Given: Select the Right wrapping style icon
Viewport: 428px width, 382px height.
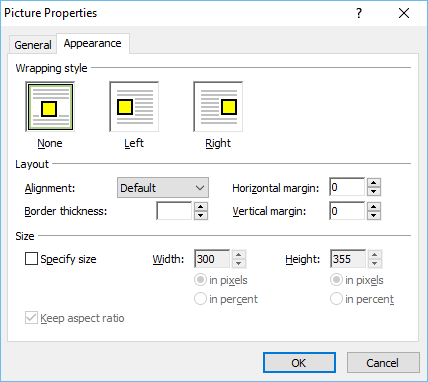Looking at the screenshot, I should [218, 107].
